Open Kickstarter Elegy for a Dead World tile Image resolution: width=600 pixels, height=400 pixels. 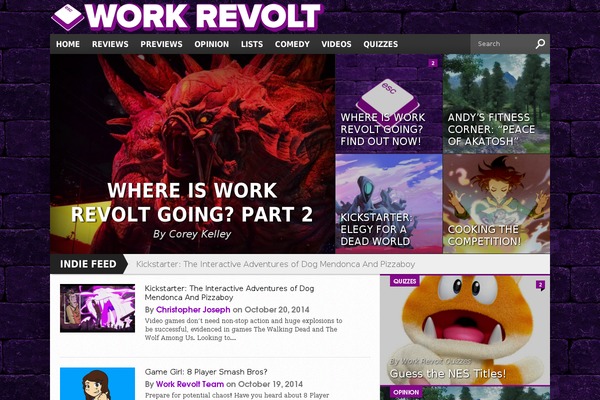tap(389, 204)
